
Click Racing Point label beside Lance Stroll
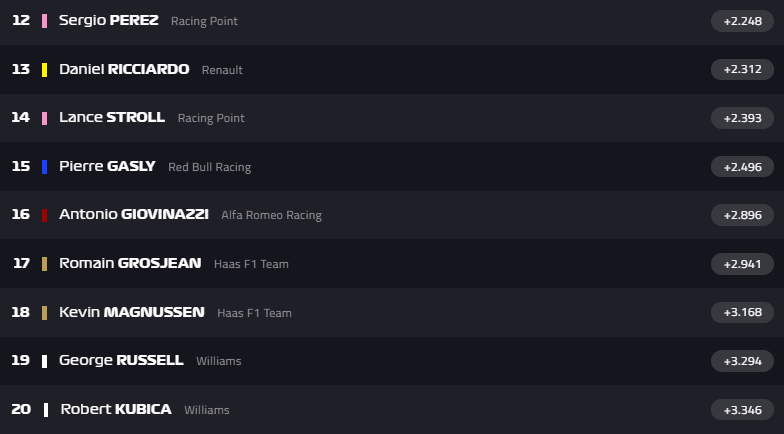coord(211,118)
